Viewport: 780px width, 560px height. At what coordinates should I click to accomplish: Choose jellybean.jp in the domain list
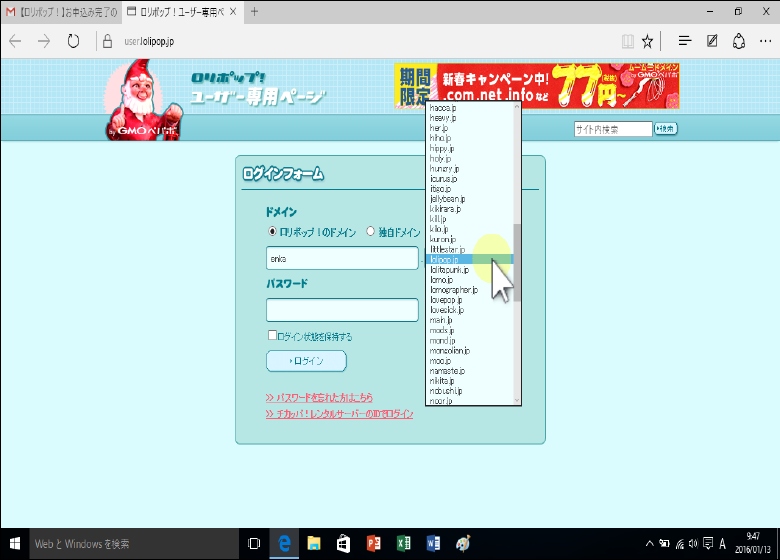tap(470, 199)
